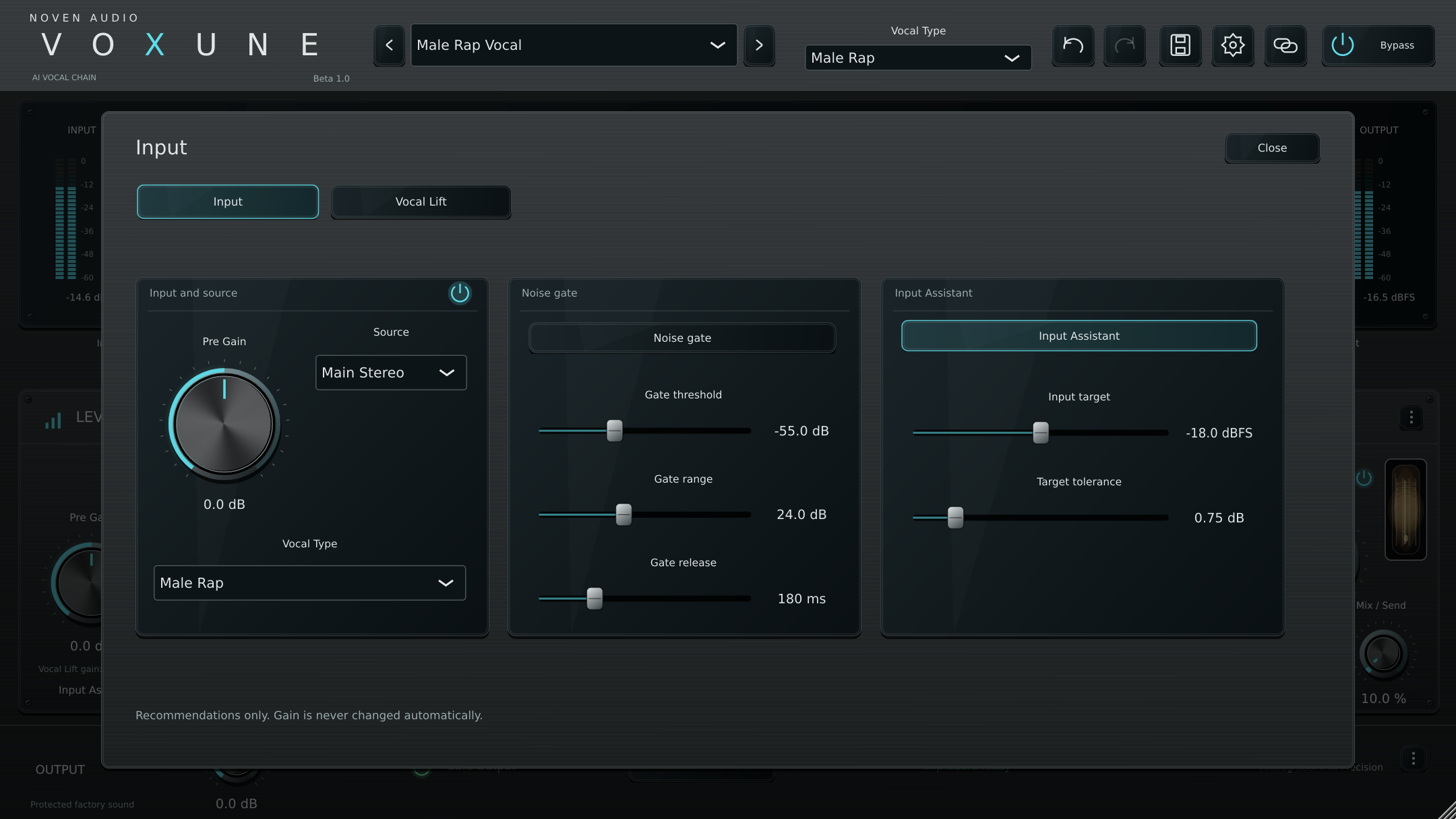This screenshot has width=1456, height=819.
Task: Open the three-dot menu in level panel
Action: [1411, 418]
